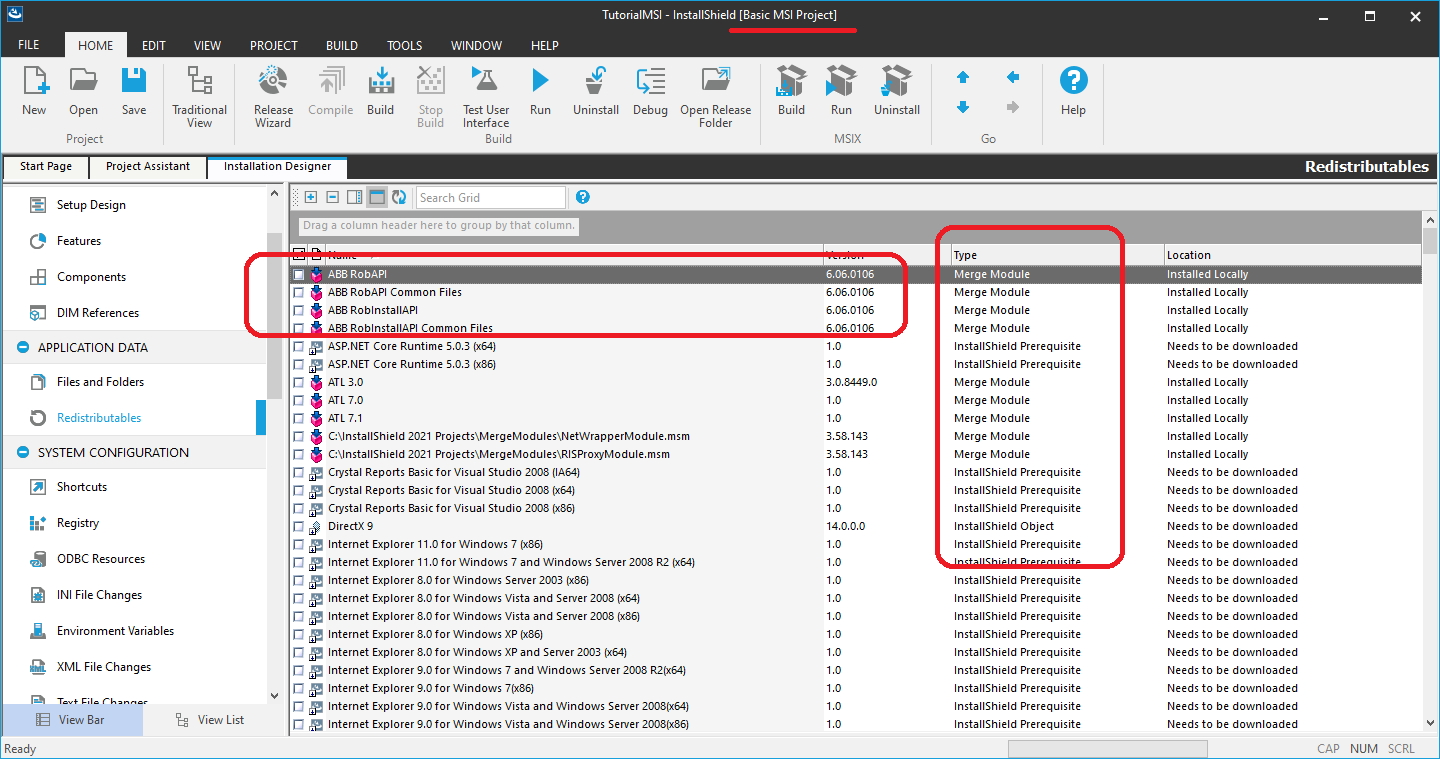Viewport: 1440px width, 759px height.
Task: Click the Open project icon
Action: [84, 92]
